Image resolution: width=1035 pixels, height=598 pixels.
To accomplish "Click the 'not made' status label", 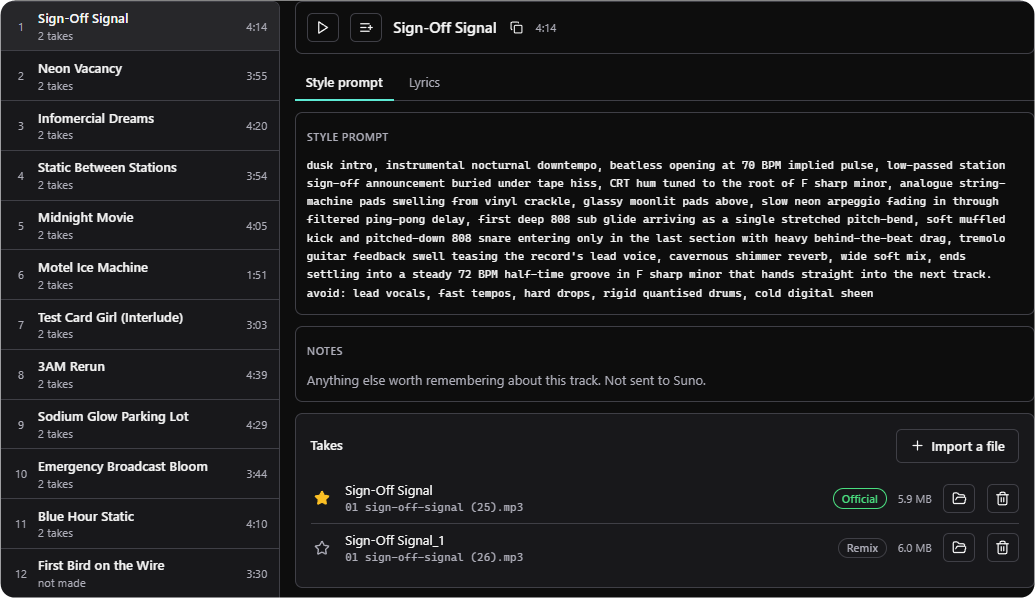I will click(61, 583).
